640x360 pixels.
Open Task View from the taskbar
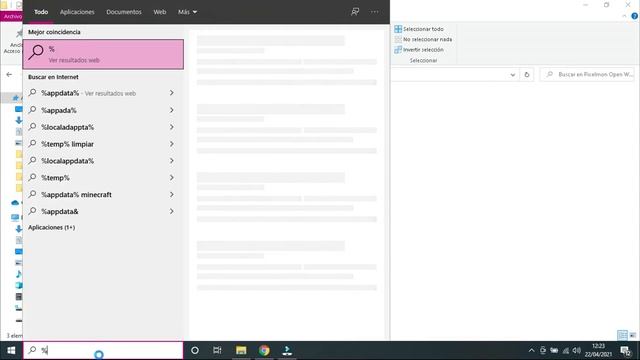click(217, 350)
